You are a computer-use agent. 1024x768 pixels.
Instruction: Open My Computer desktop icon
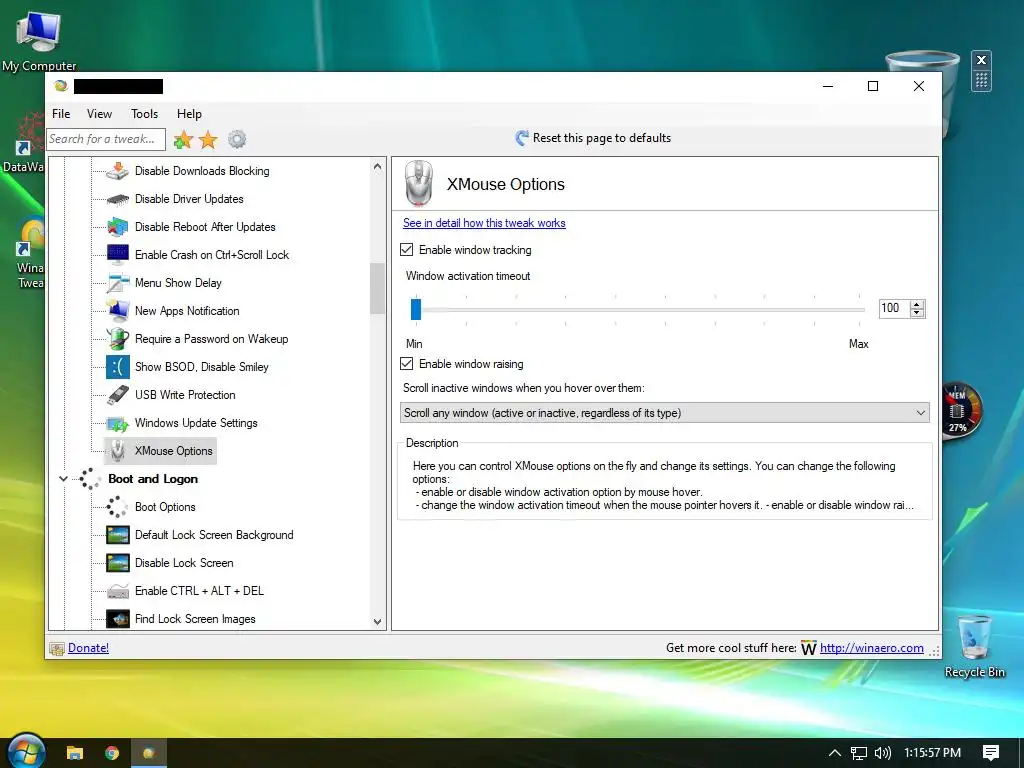point(39,39)
